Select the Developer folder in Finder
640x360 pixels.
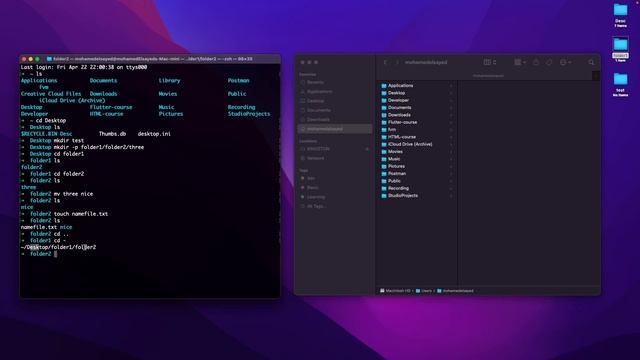tap(416, 100)
